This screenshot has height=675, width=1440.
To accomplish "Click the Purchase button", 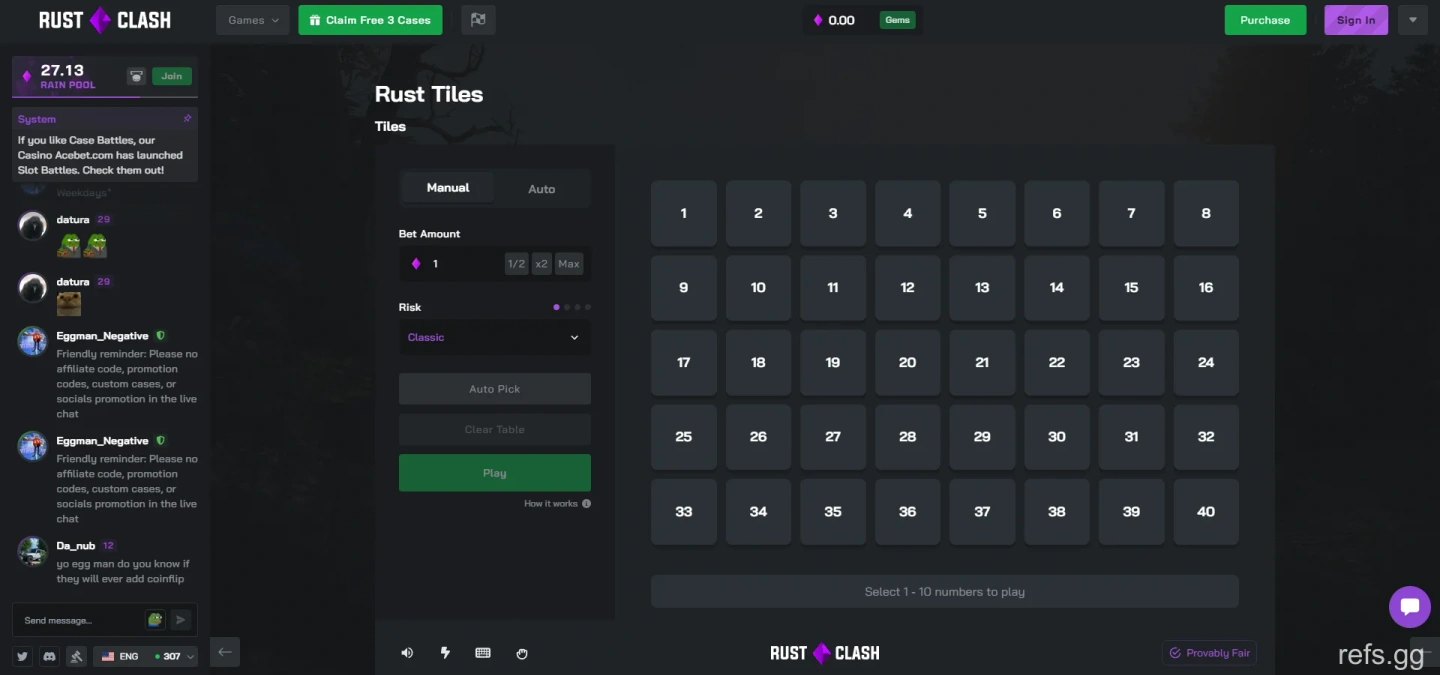I will pyautogui.click(x=1265, y=20).
